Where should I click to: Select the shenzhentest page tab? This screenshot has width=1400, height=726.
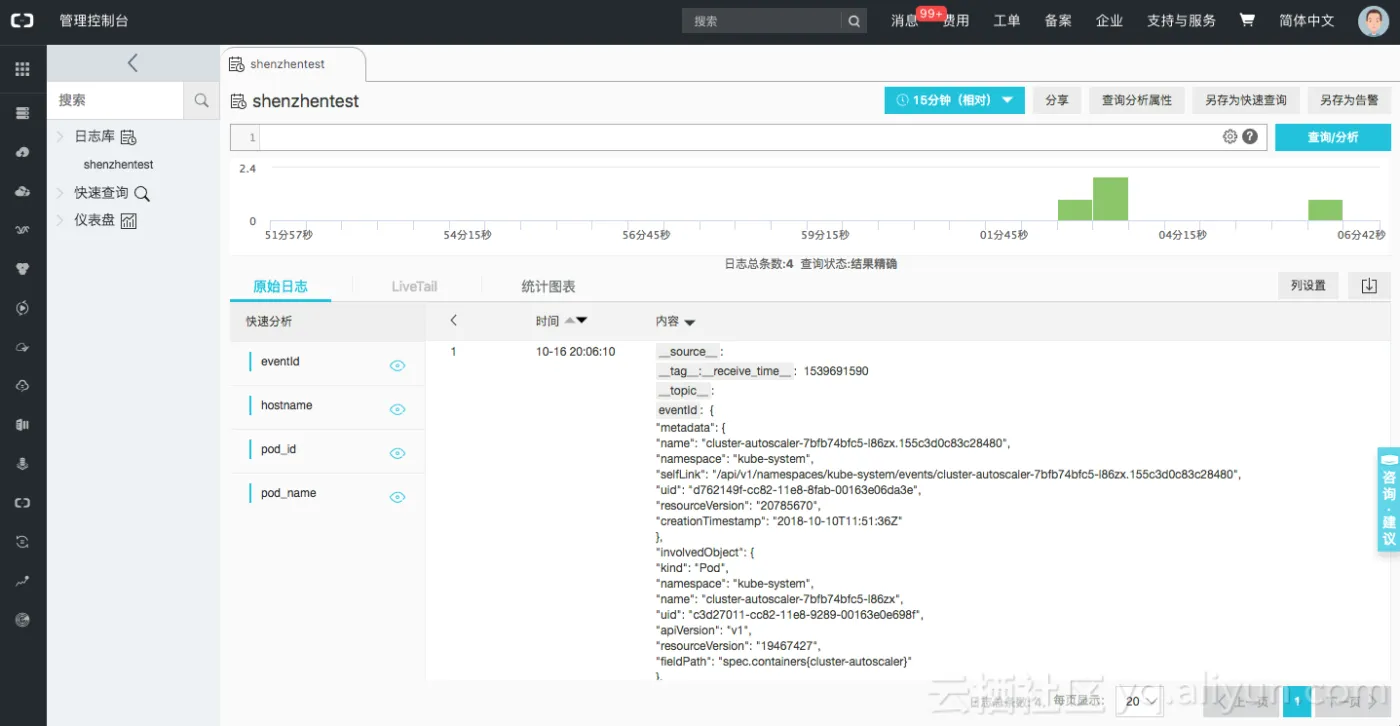(x=292, y=64)
